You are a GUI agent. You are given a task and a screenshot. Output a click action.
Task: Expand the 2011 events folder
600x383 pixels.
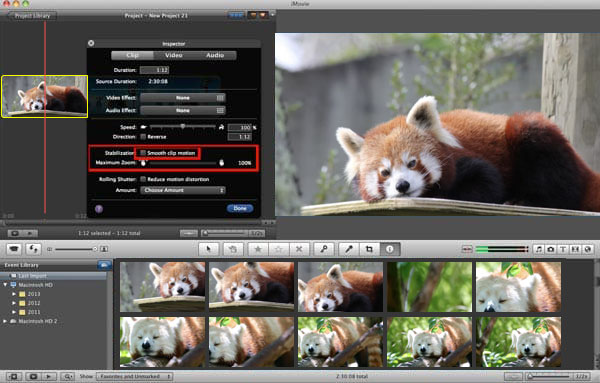14,312
